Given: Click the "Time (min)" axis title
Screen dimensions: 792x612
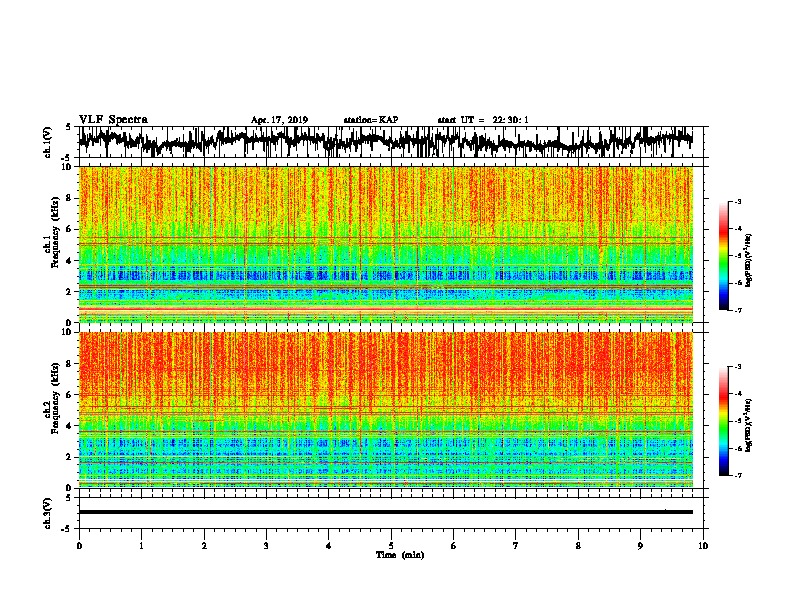Looking at the screenshot, I should pos(400,555).
